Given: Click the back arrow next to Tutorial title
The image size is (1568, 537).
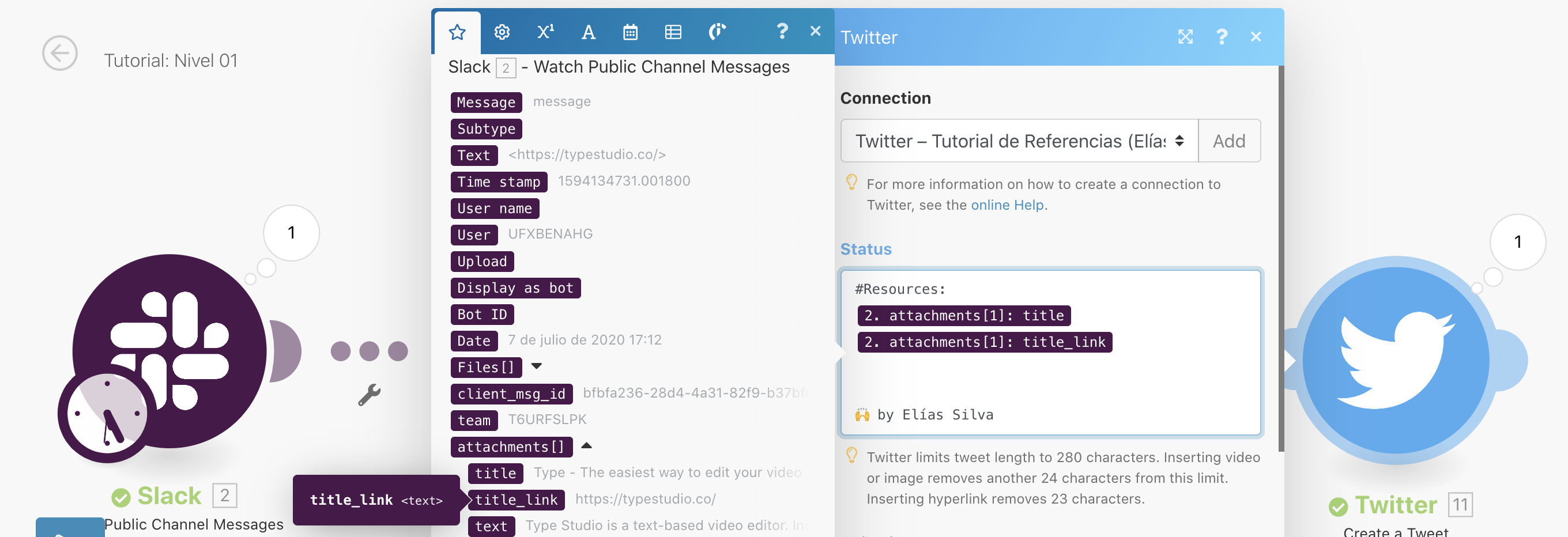Looking at the screenshot, I should point(59,54).
